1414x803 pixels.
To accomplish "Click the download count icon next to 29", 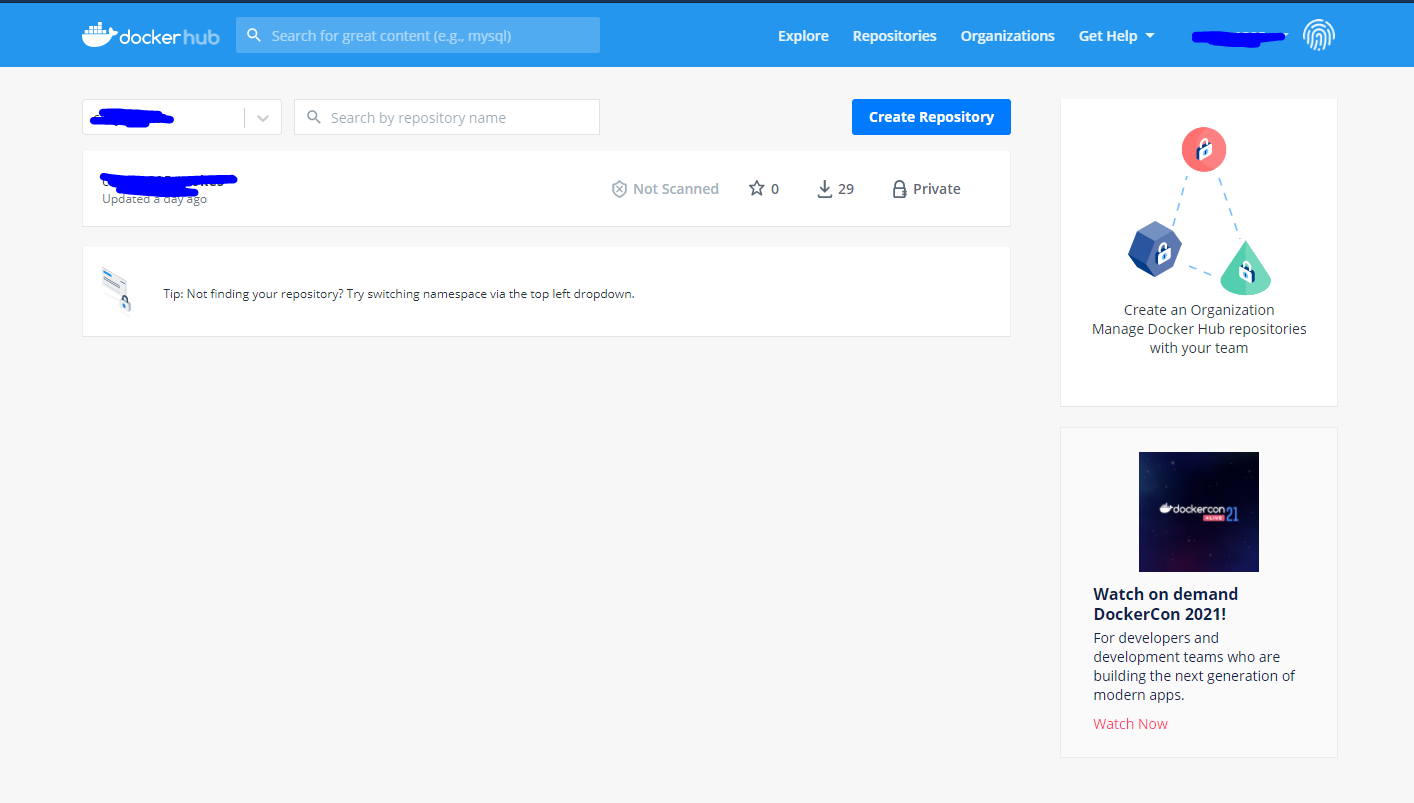I will coord(825,189).
